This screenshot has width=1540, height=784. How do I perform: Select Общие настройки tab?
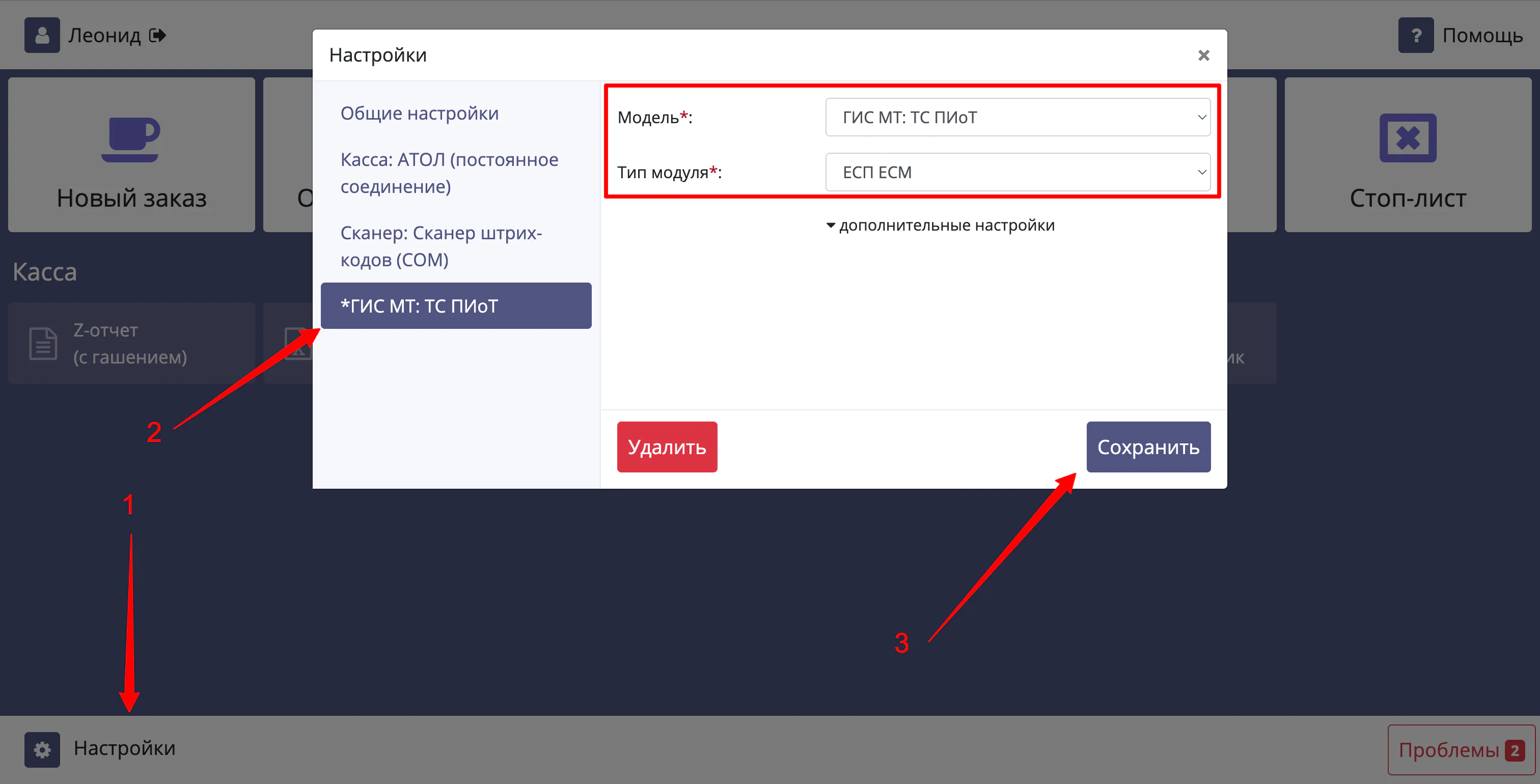419,113
